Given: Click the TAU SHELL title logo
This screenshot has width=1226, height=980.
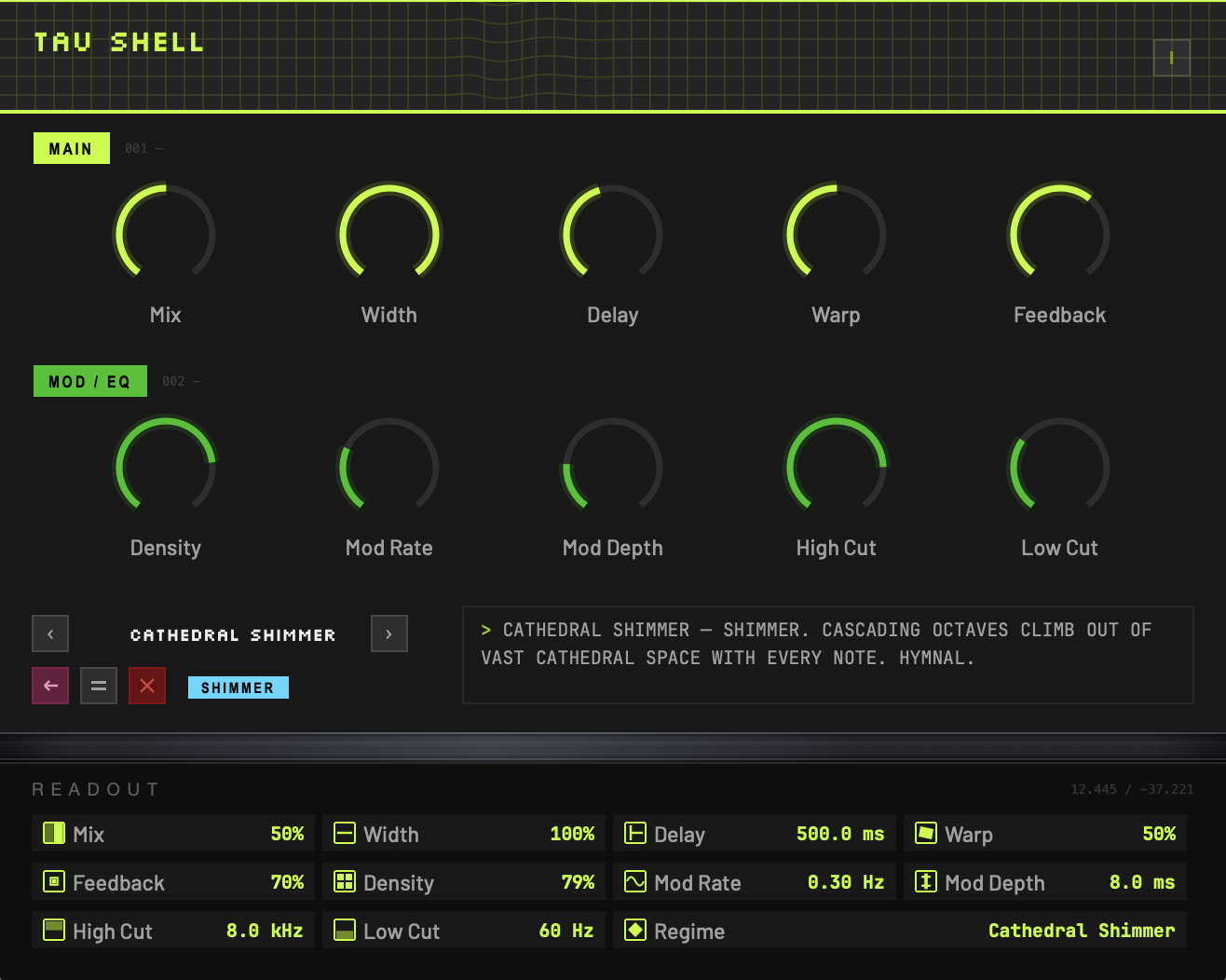Looking at the screenshot, I should click(118, 42).
